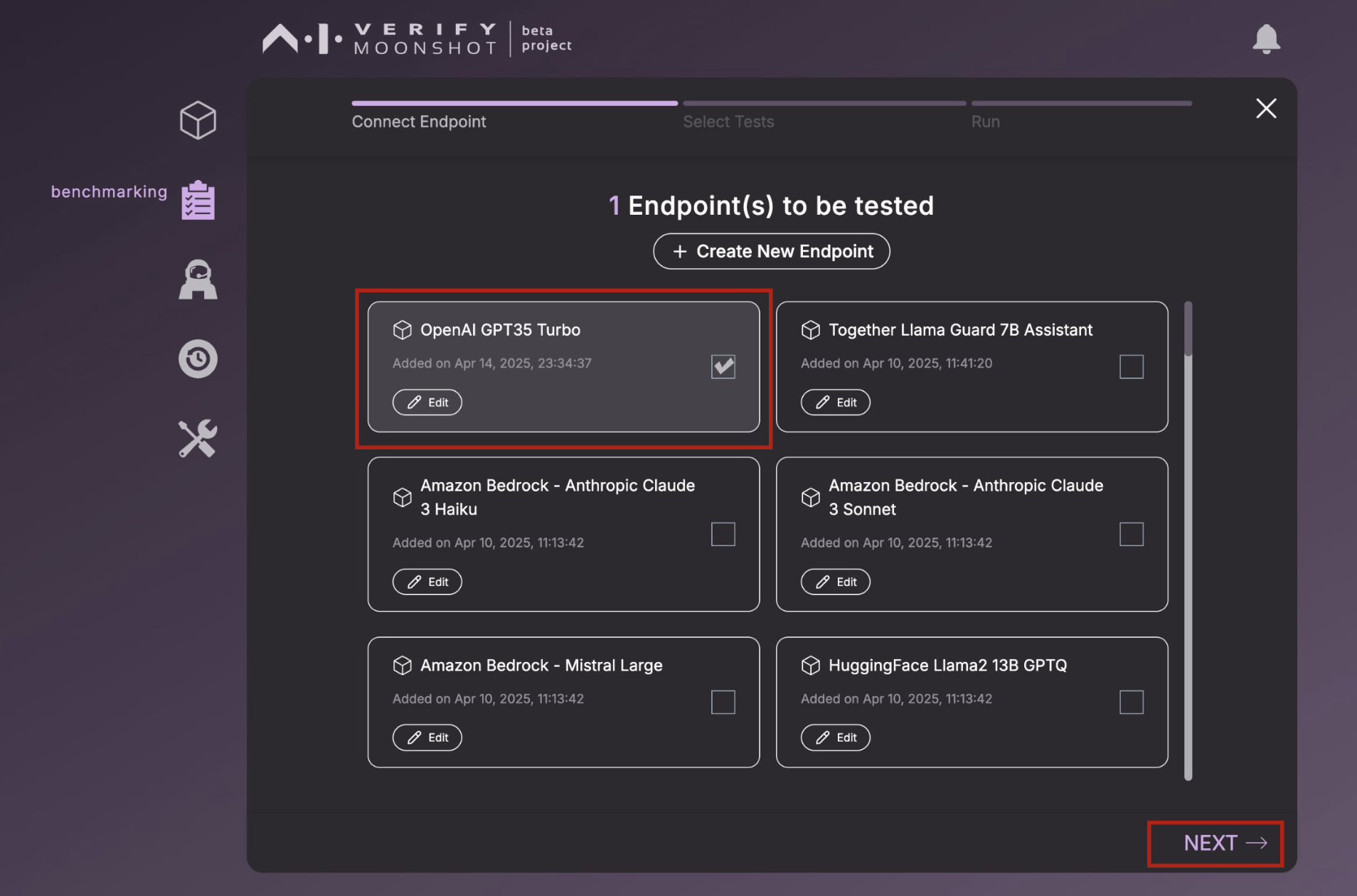Image resolution: width=1357 pixels, height=896 pixels.
Task: Edit Together Llama Guard 7B Assistant endpoint
Action: [836, 402]
